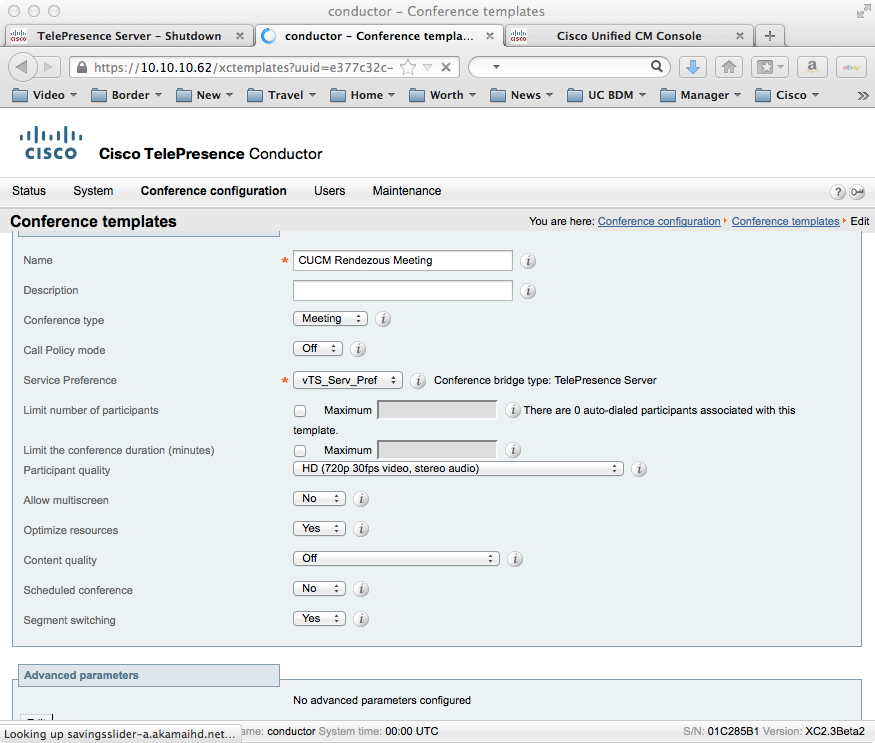Open the browser downloads arrow icon

(693, 67)
